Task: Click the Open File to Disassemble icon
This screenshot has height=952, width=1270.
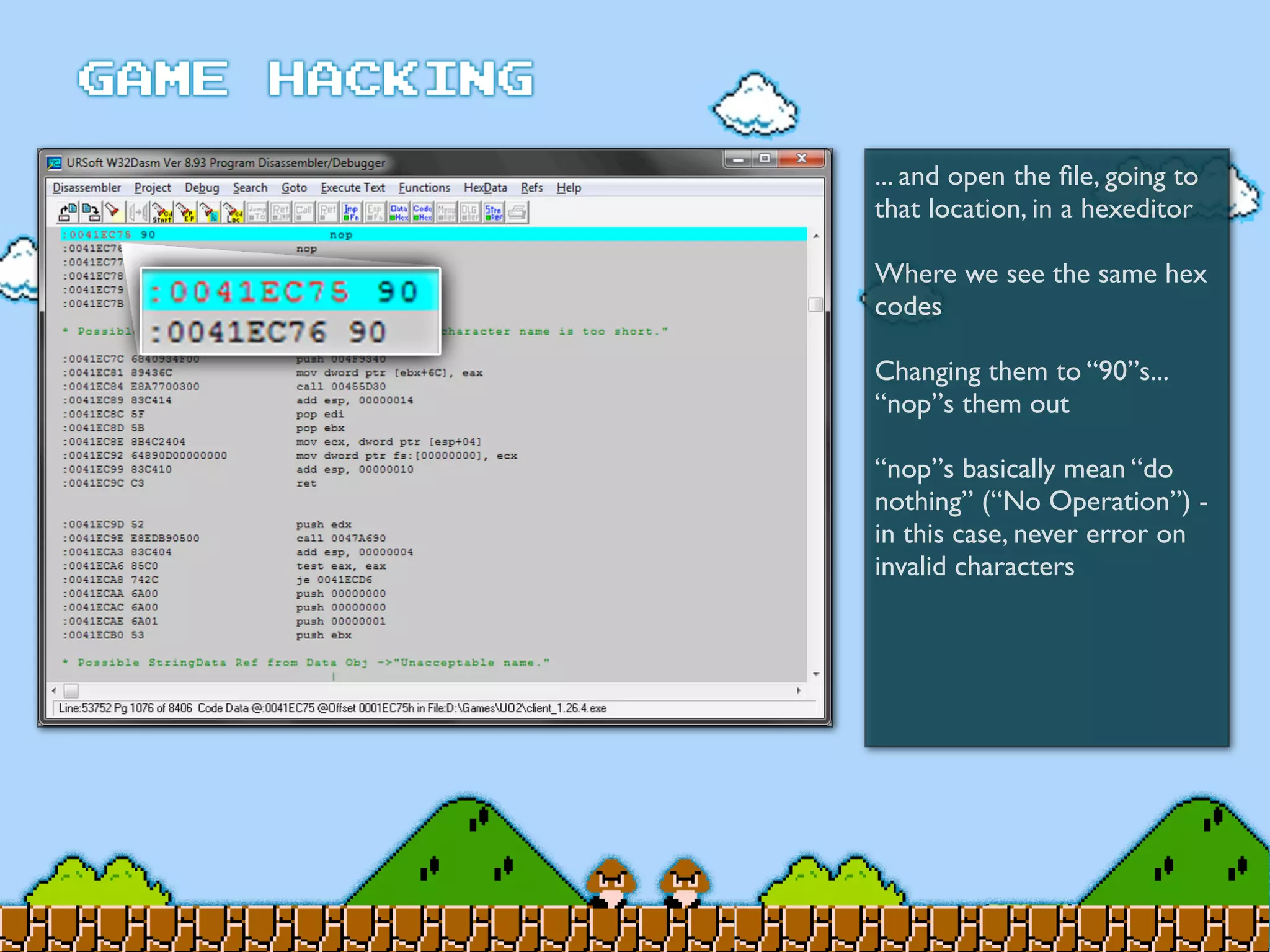Action: (x=68, y=213)
